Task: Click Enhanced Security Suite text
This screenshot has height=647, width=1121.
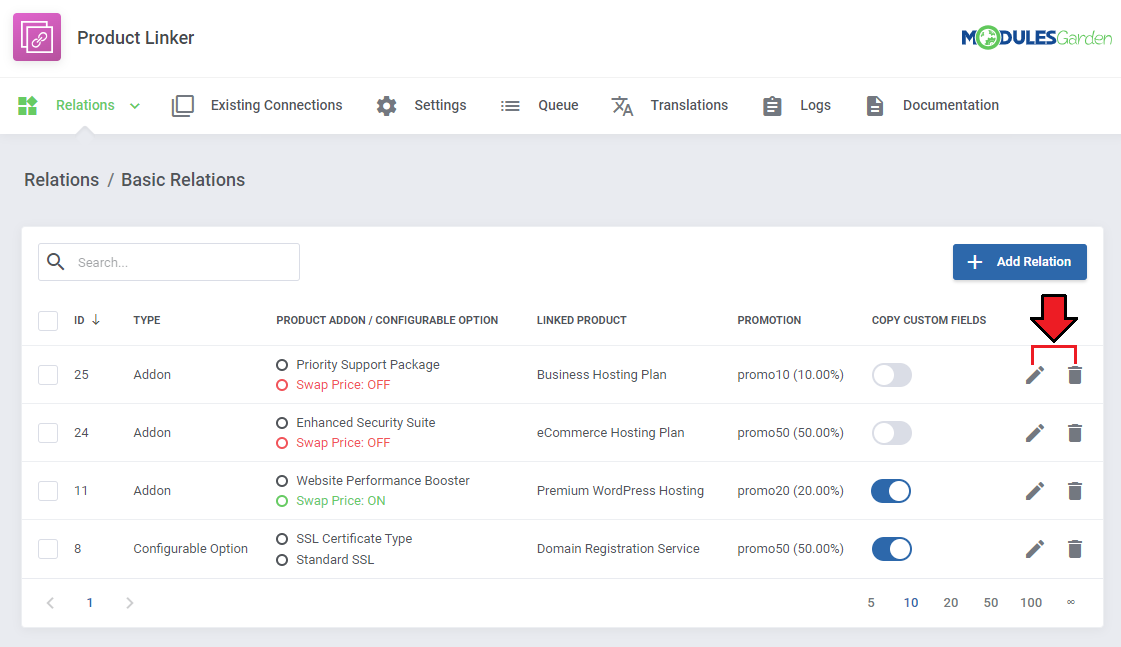Action: click(x=365, y=423)
